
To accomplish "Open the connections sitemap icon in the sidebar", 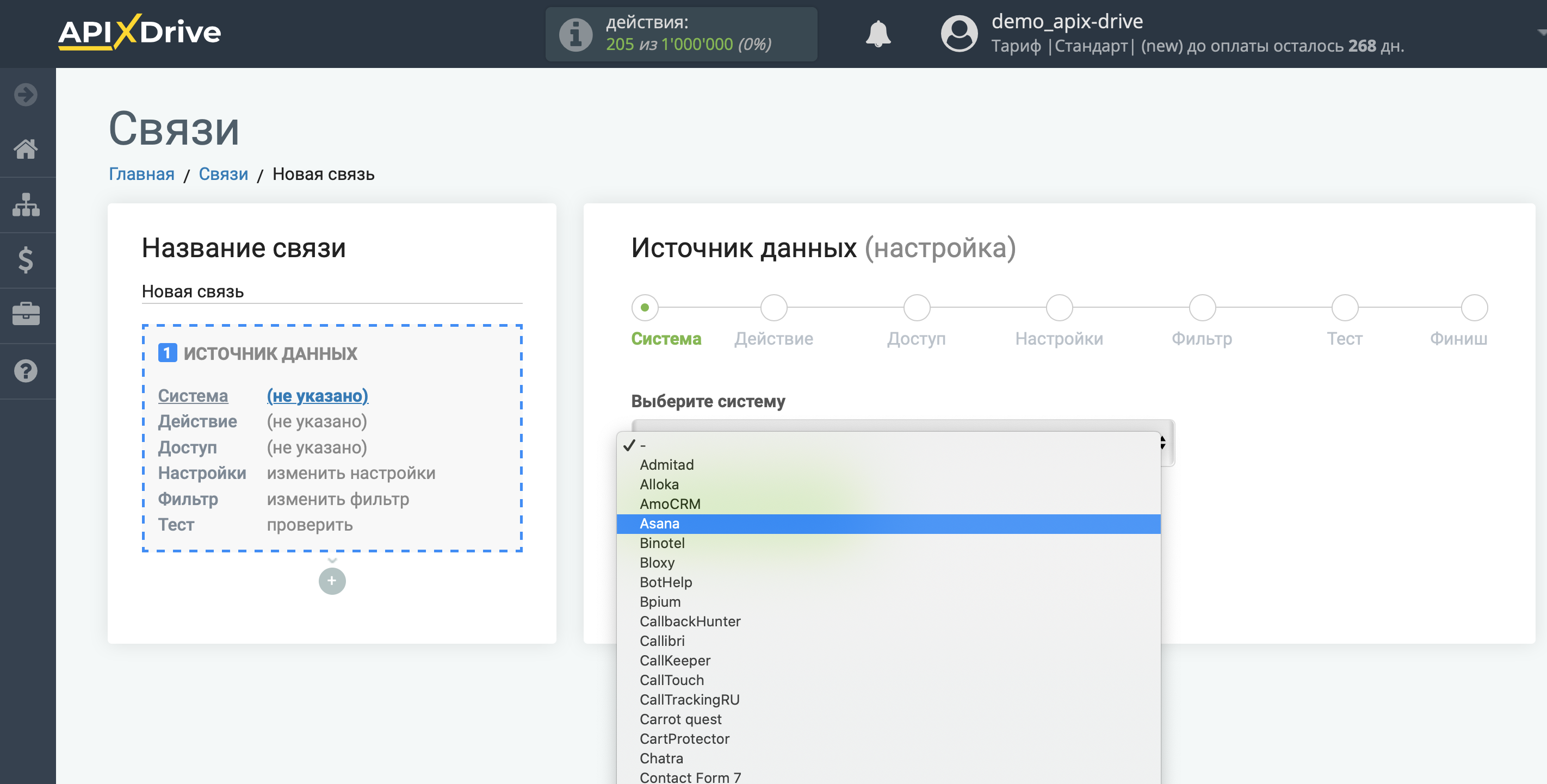I will click(x=26, y=205).
